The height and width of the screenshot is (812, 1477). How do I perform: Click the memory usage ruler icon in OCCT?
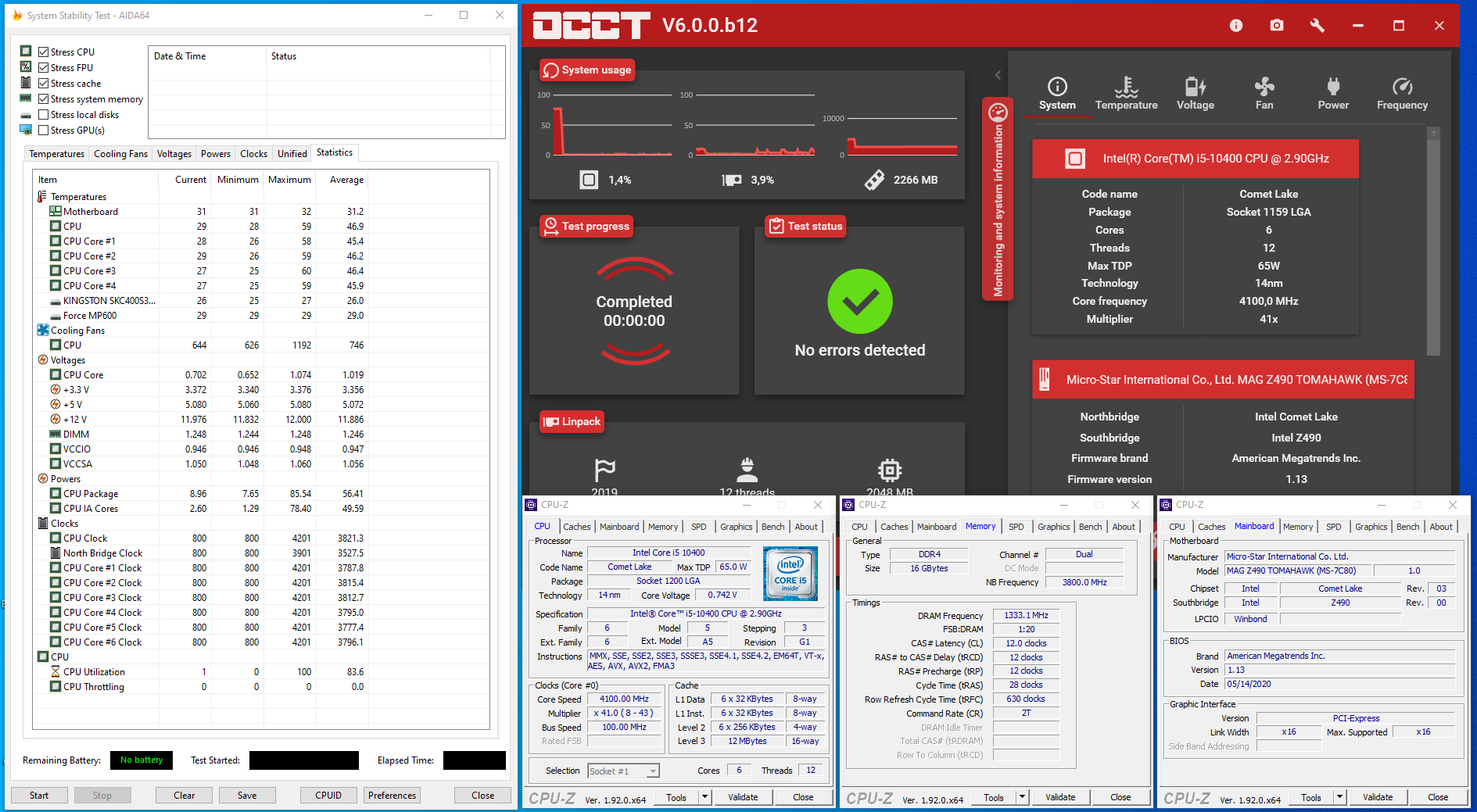pyautogui.click(x=874, y=180)
